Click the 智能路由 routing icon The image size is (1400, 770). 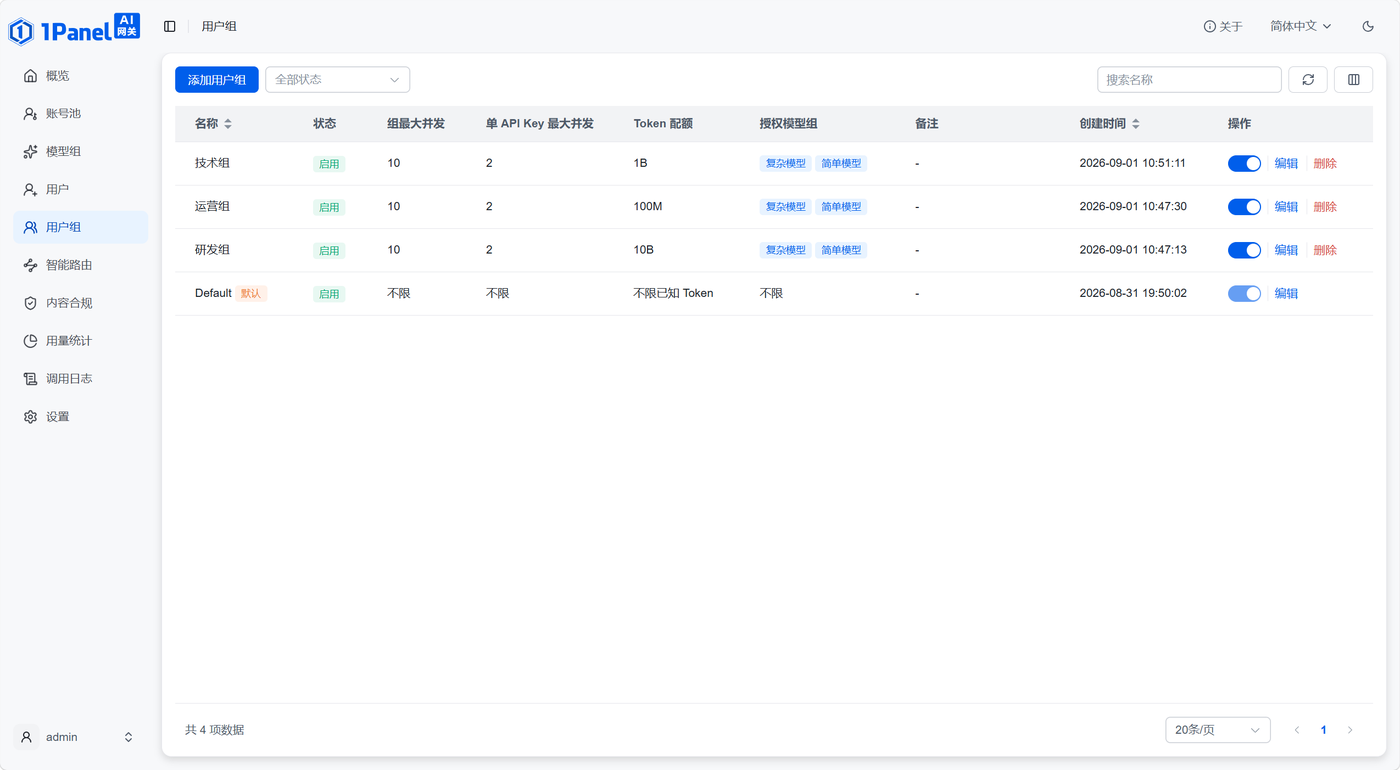click(30, 266)
